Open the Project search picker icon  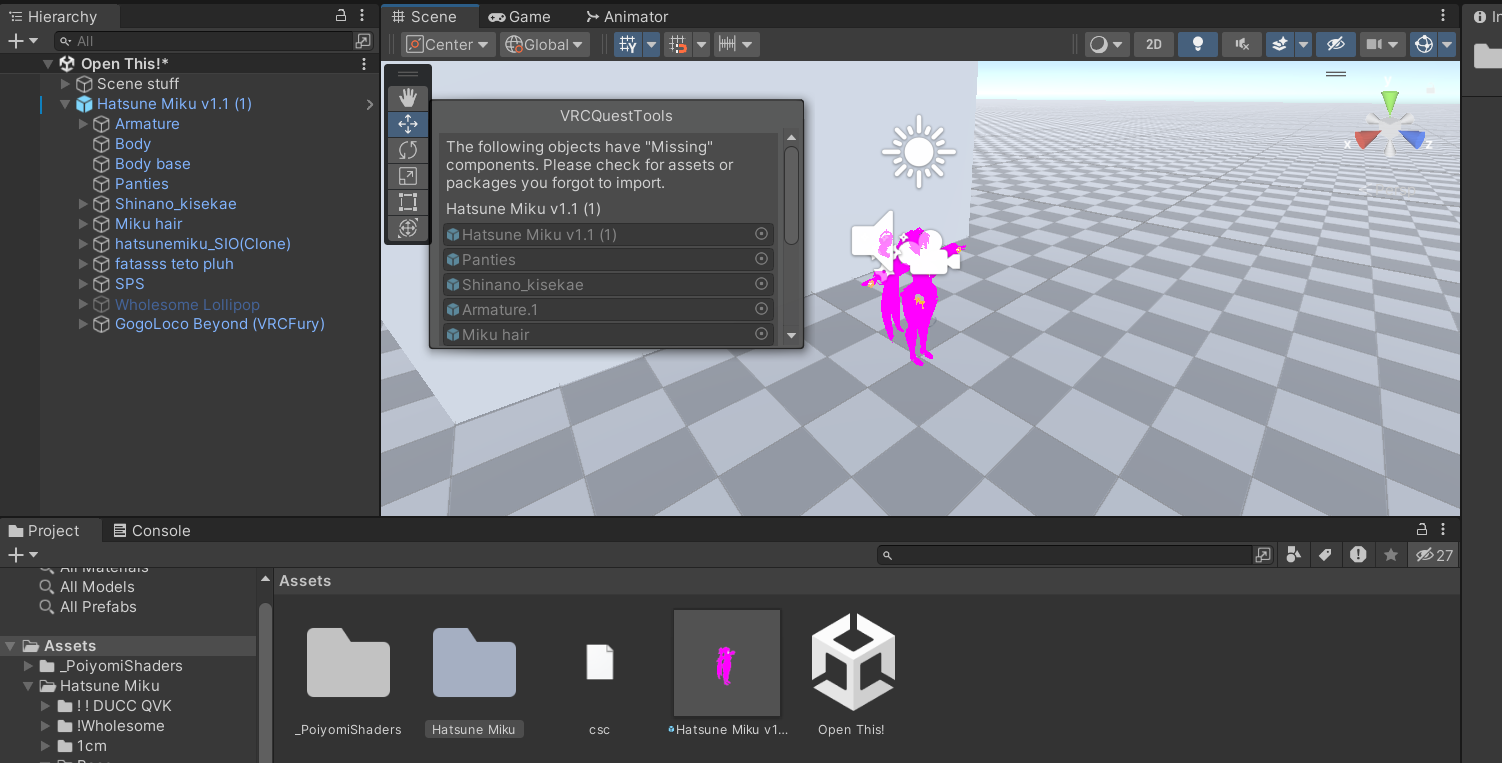click(x=1264, y=555)
